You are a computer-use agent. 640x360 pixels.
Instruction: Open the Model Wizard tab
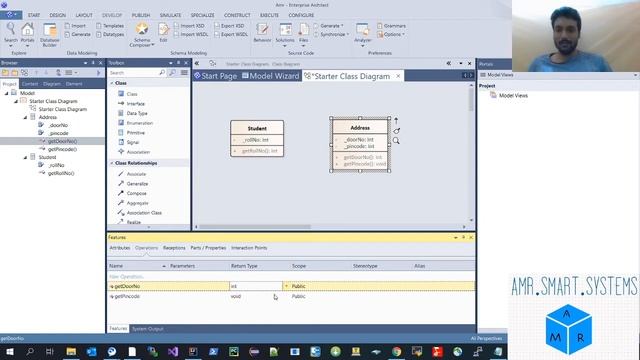pos(271,76)
